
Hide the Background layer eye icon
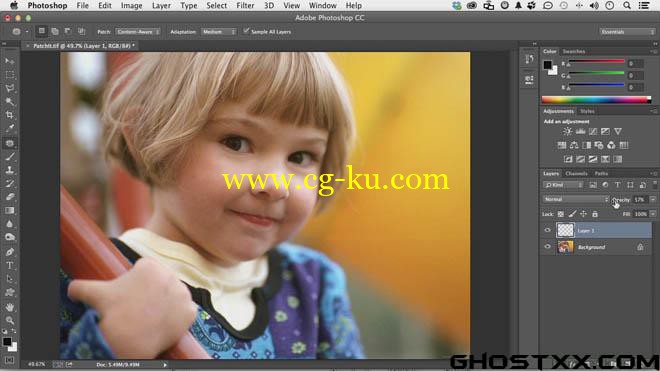coord(548,247)
